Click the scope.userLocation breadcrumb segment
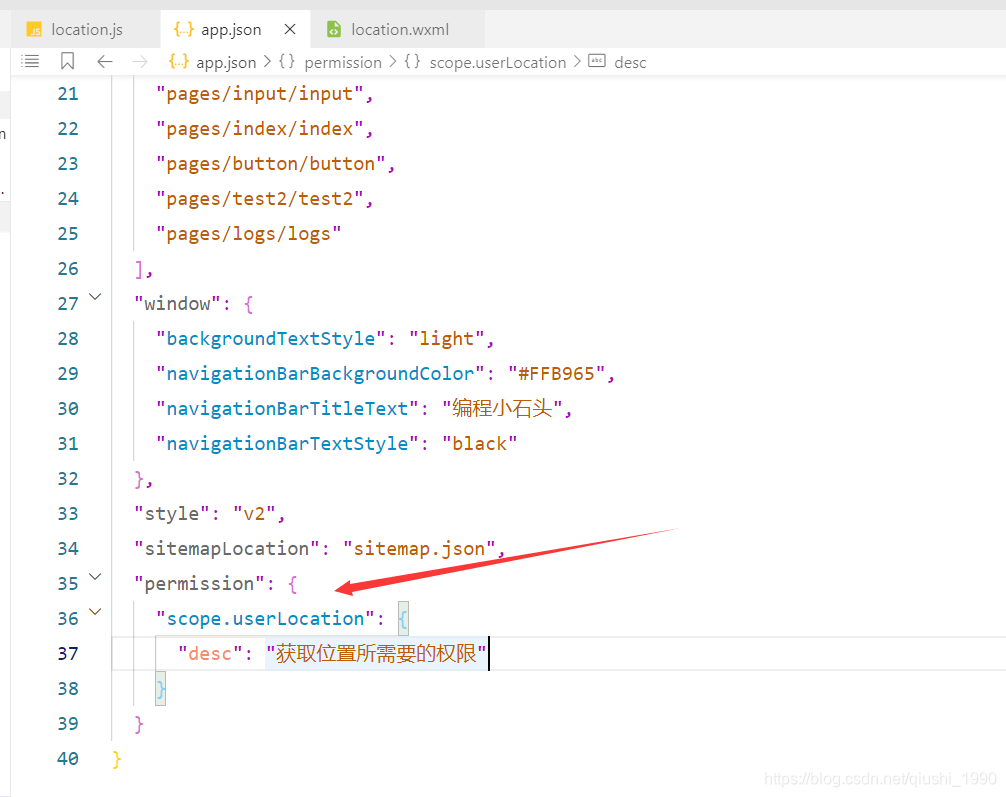 pos(498,62)
